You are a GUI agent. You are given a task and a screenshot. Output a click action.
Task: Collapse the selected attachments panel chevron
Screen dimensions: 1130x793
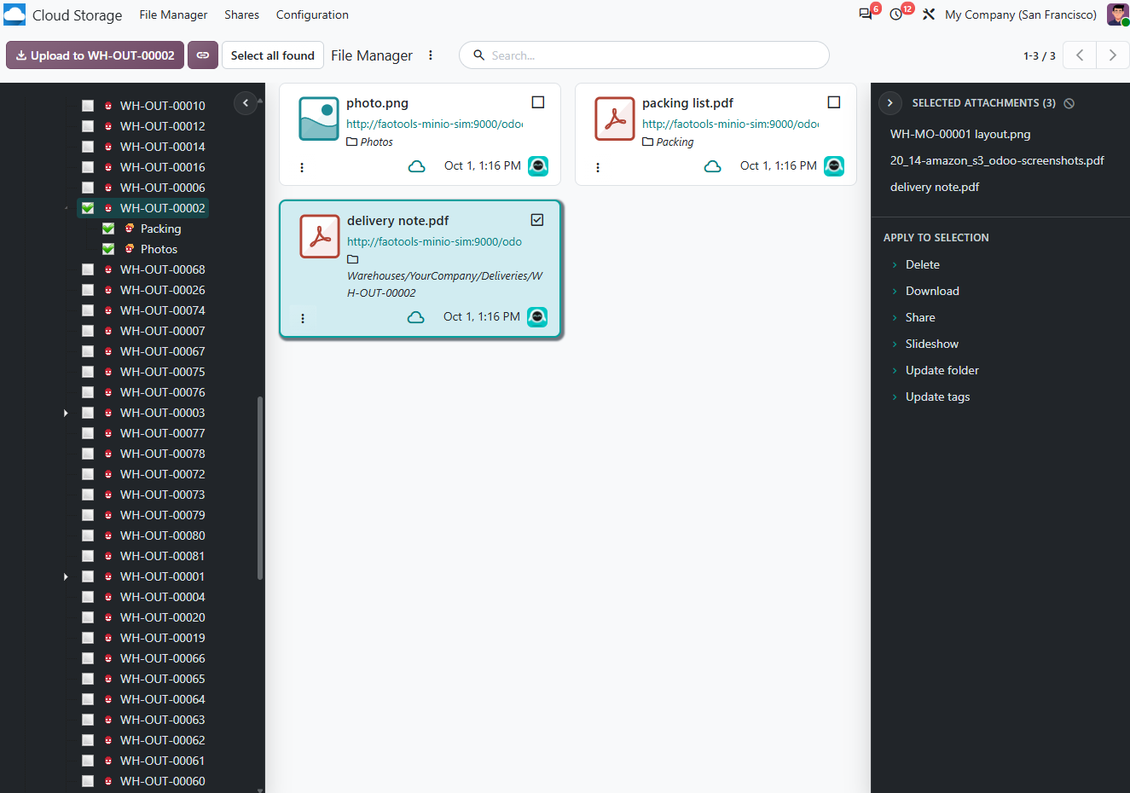[x=890, y=103]
